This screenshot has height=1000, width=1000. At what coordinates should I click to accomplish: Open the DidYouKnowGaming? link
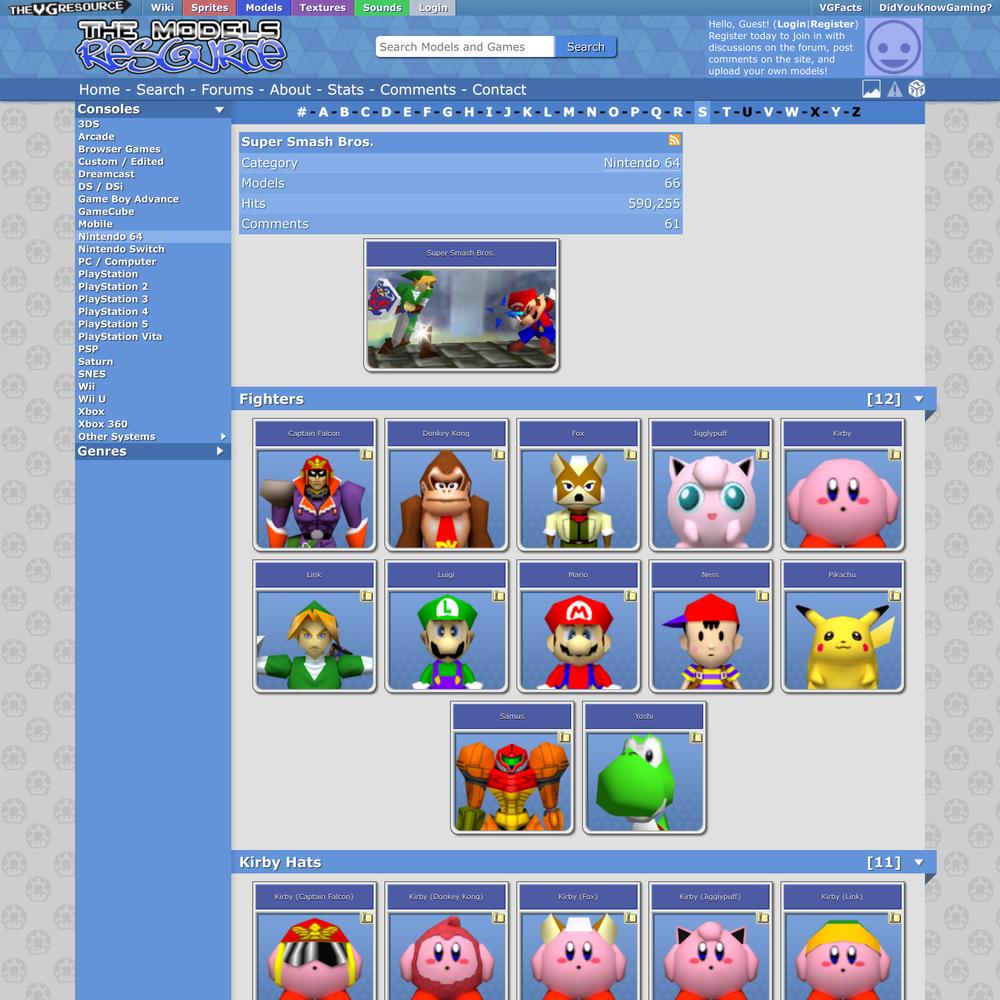coord(935,8)
